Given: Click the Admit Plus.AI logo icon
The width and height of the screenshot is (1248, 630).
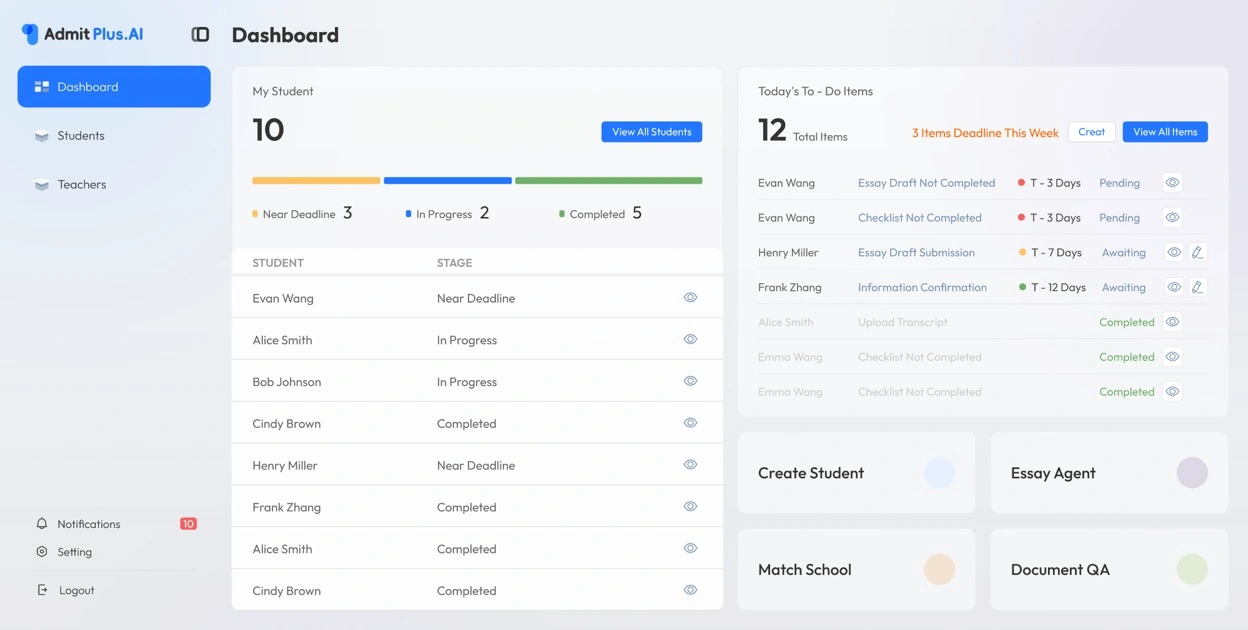Looking at the screenshot, I should tap(28, 32).
